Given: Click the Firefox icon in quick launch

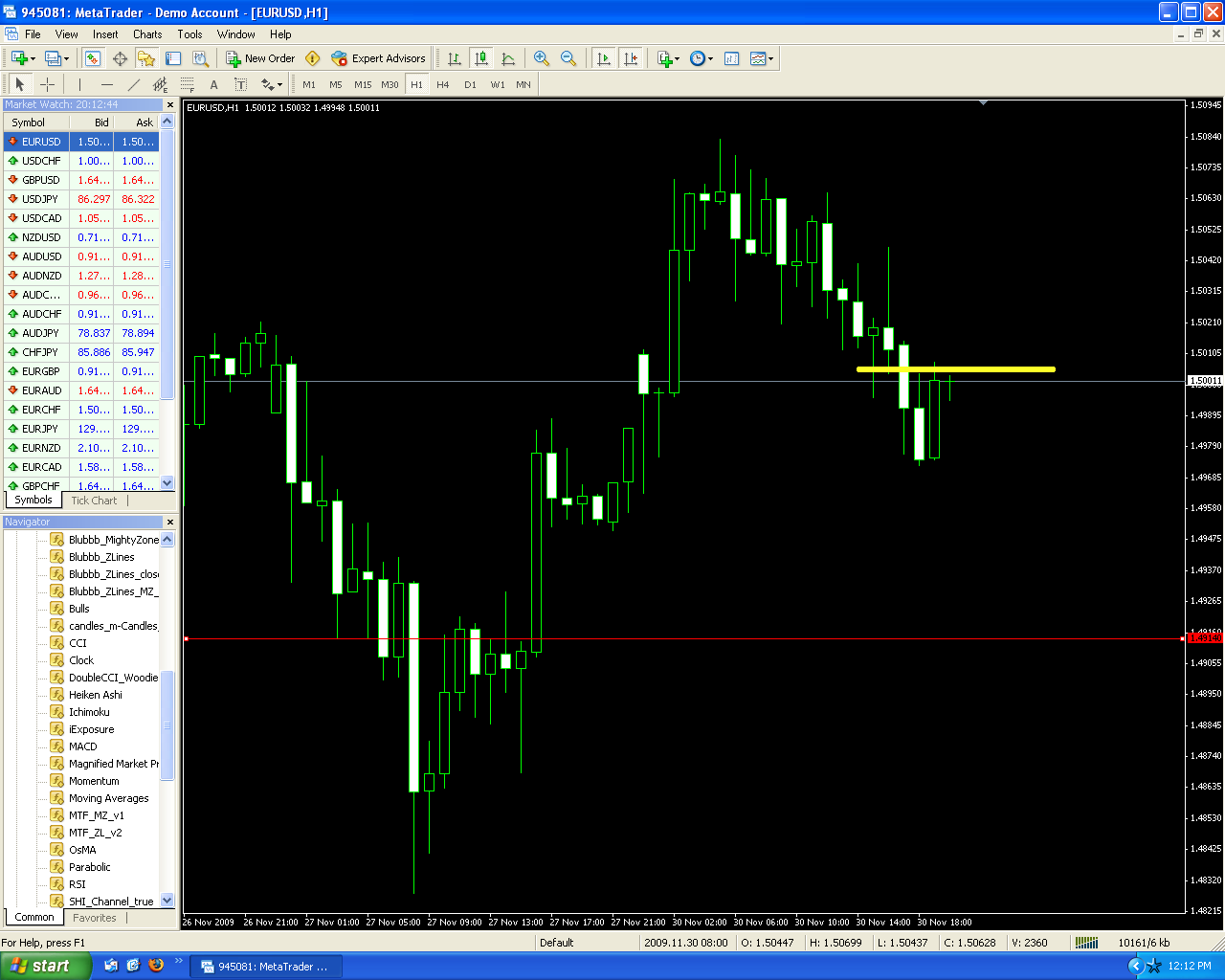Looking at the screenshot, I should (x=156, y=966).
